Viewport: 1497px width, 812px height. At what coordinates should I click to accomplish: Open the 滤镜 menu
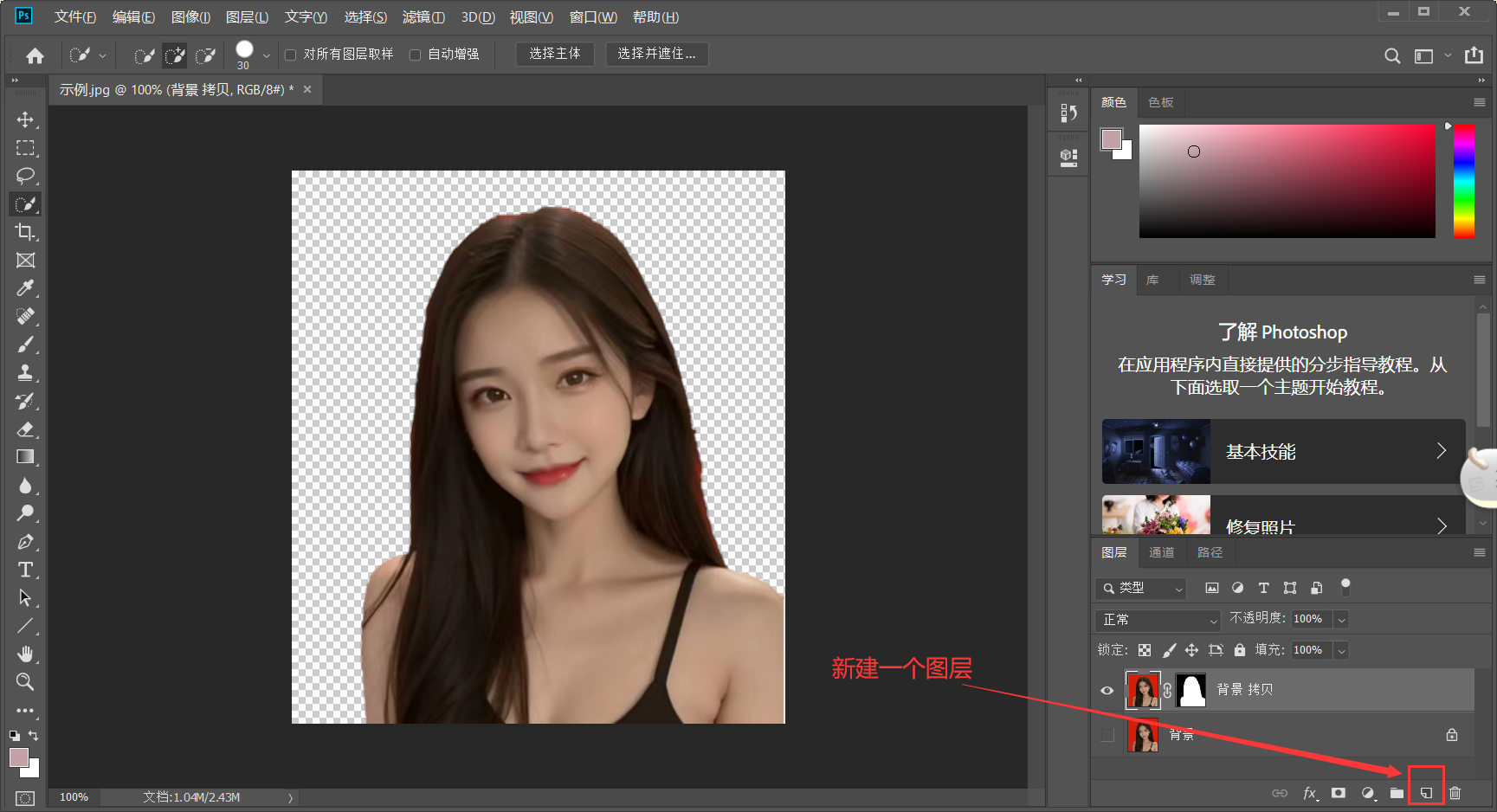coord(423,17)
